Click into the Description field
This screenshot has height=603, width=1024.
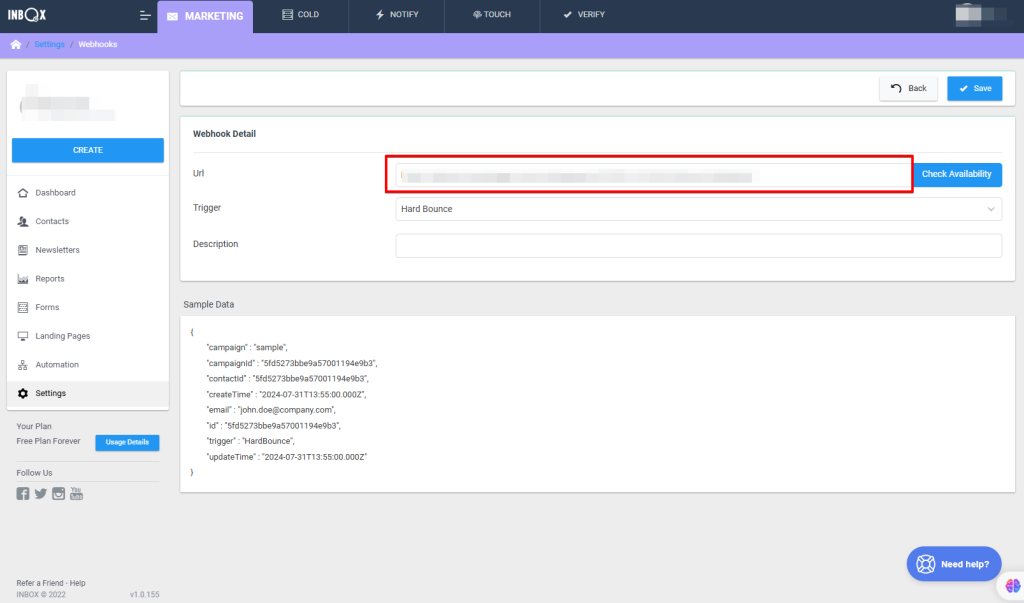698,245
